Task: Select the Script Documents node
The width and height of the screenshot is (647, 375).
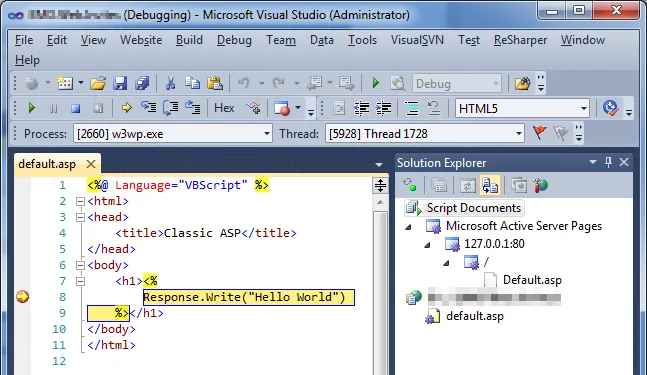Action: pyautogui.click(x=465, y=208)
